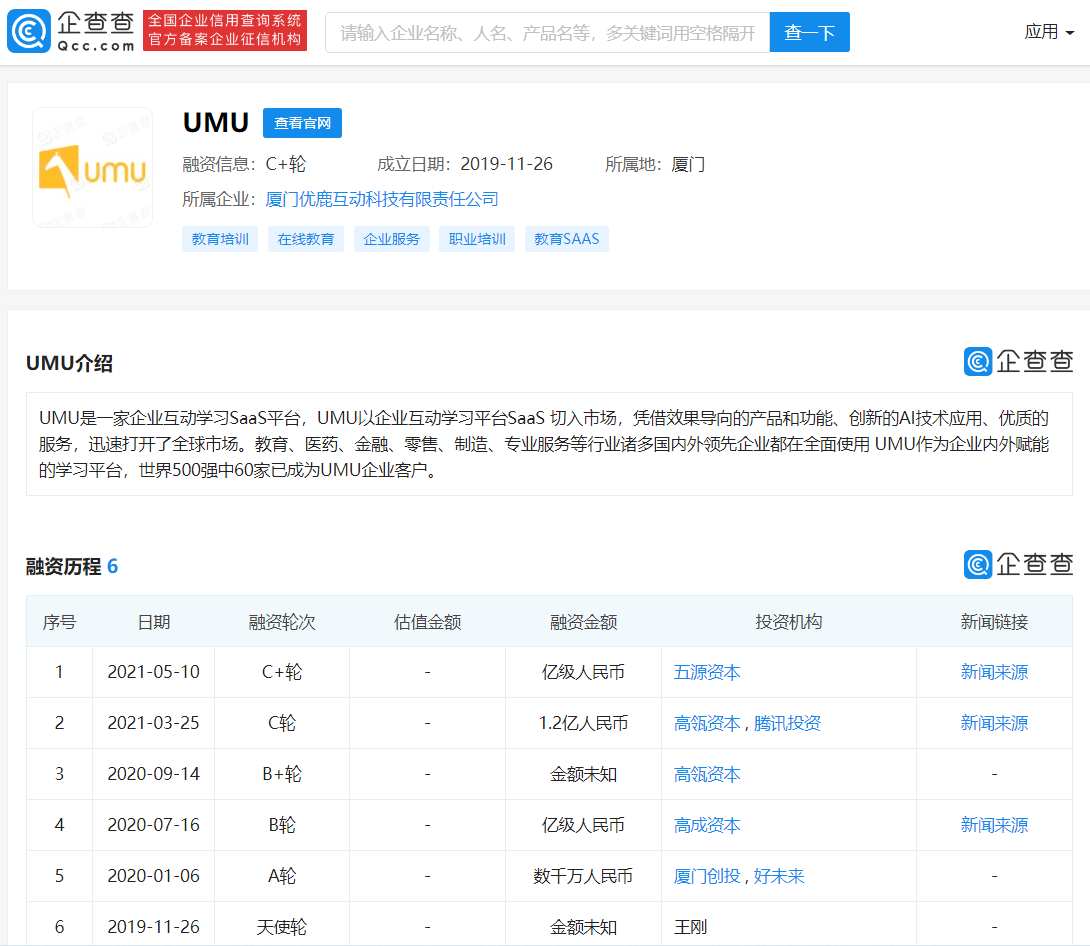Open the 五源资本 investor link
Screen dimensions: 1090x946
point(706,671)
